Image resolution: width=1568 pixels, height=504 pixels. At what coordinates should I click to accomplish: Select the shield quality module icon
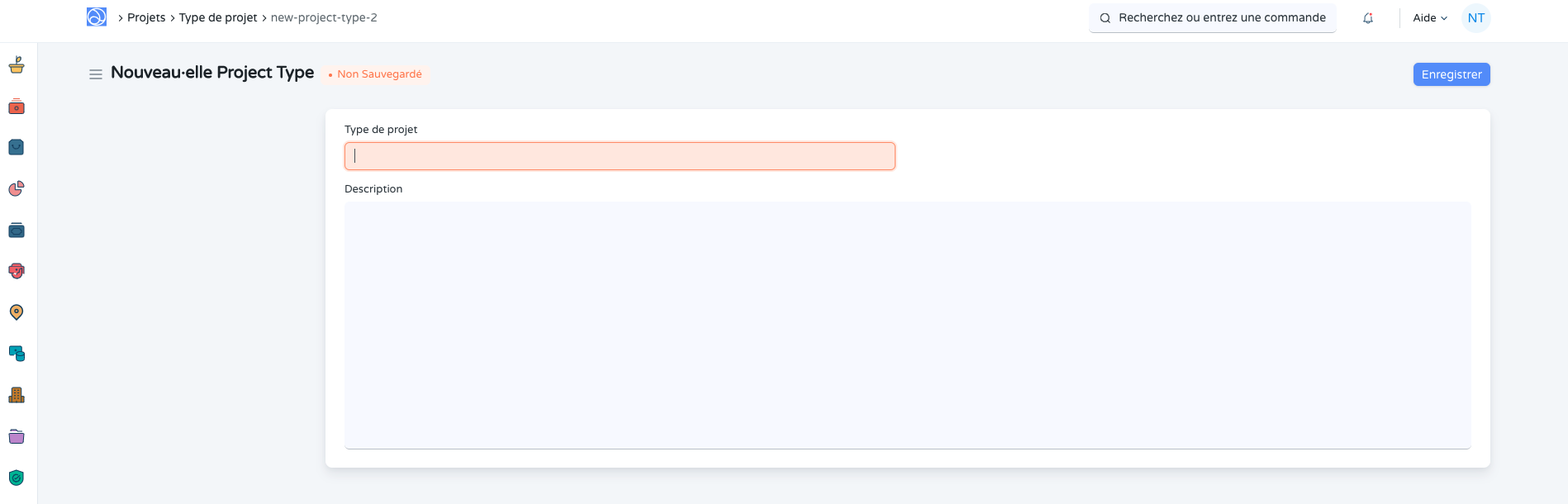[17, 478]
